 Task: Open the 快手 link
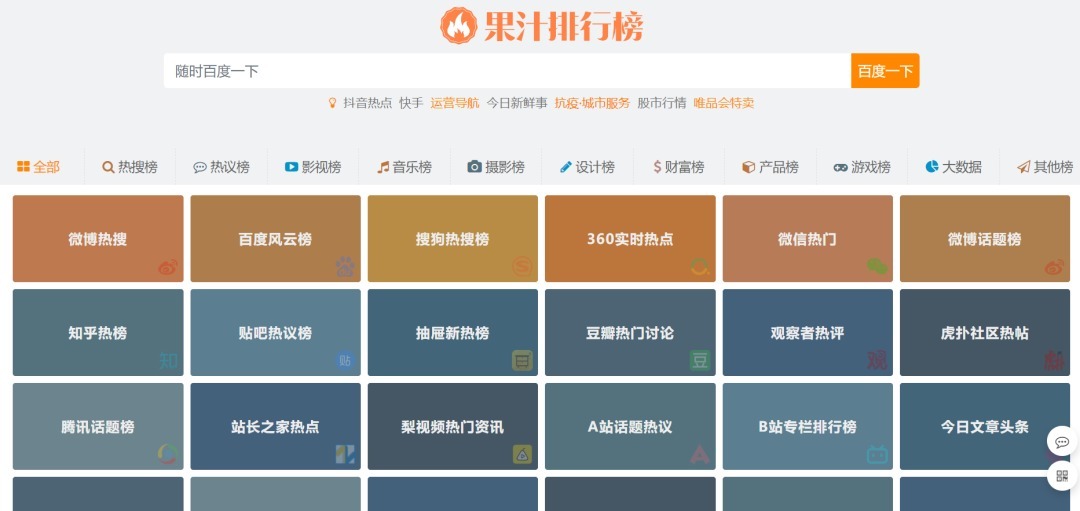pos(411,103)
